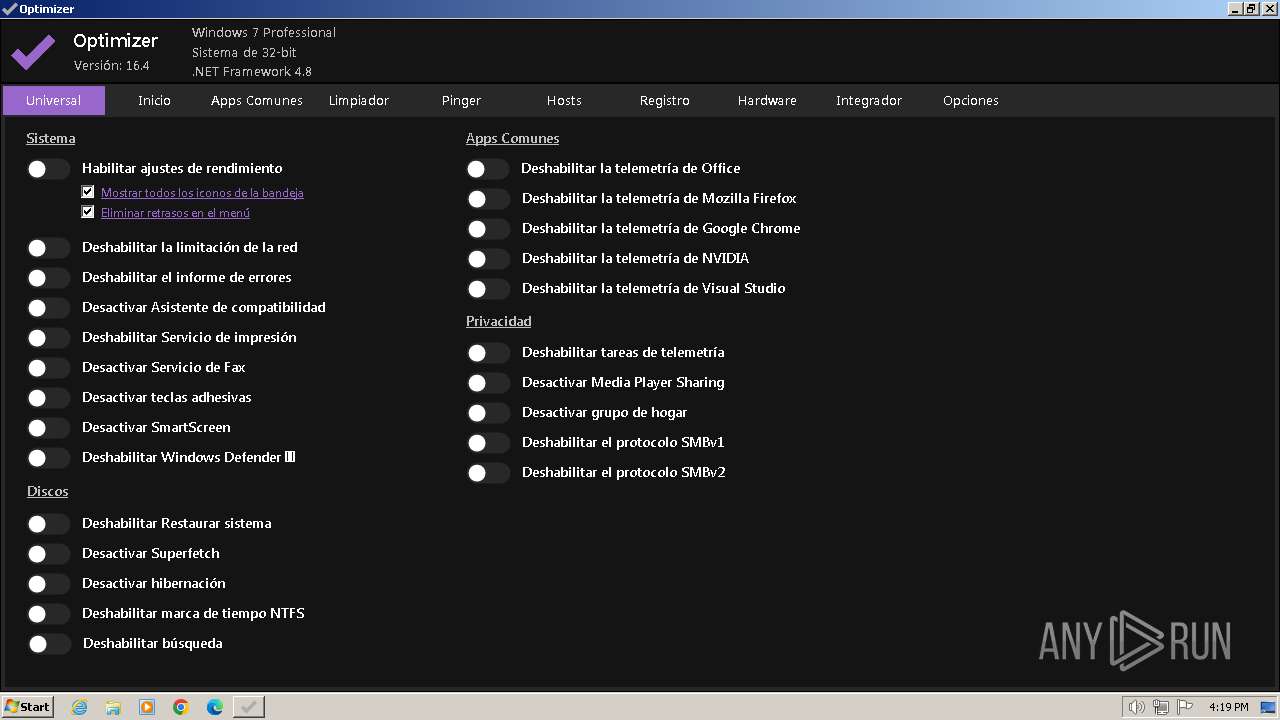The height and width of the screenshot is (720, 1280).
Task: Click the Eliminar retrasos en el menú link
Action: tap(175, 213)
